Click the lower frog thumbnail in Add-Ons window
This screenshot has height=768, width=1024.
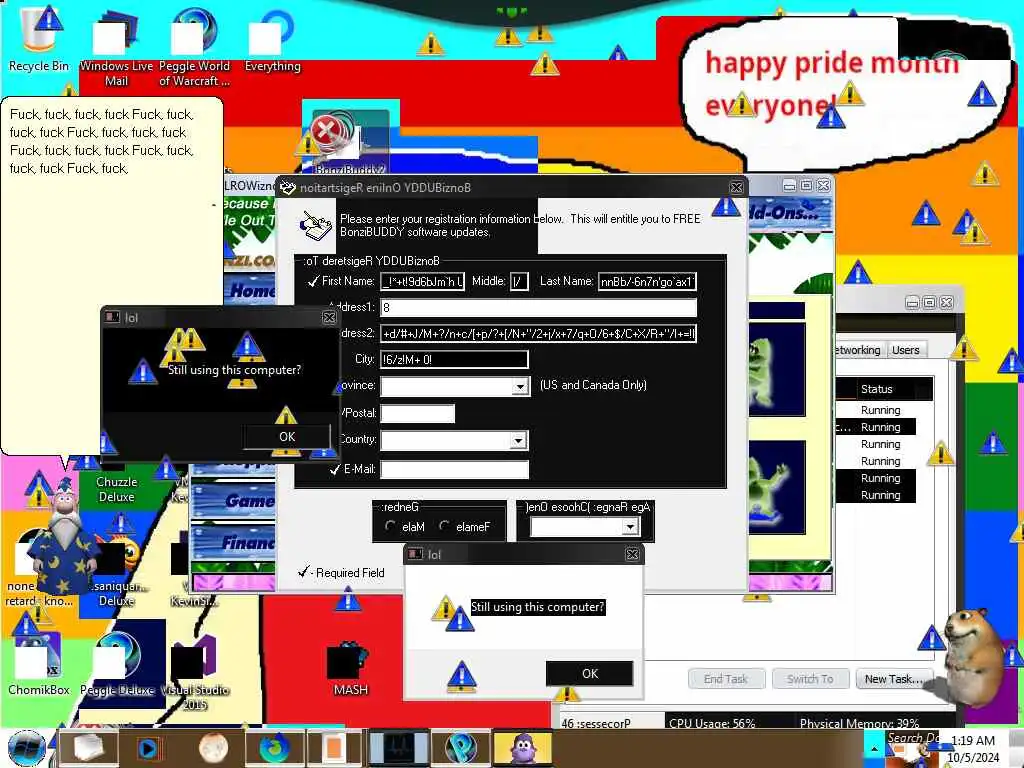(777, 487)
